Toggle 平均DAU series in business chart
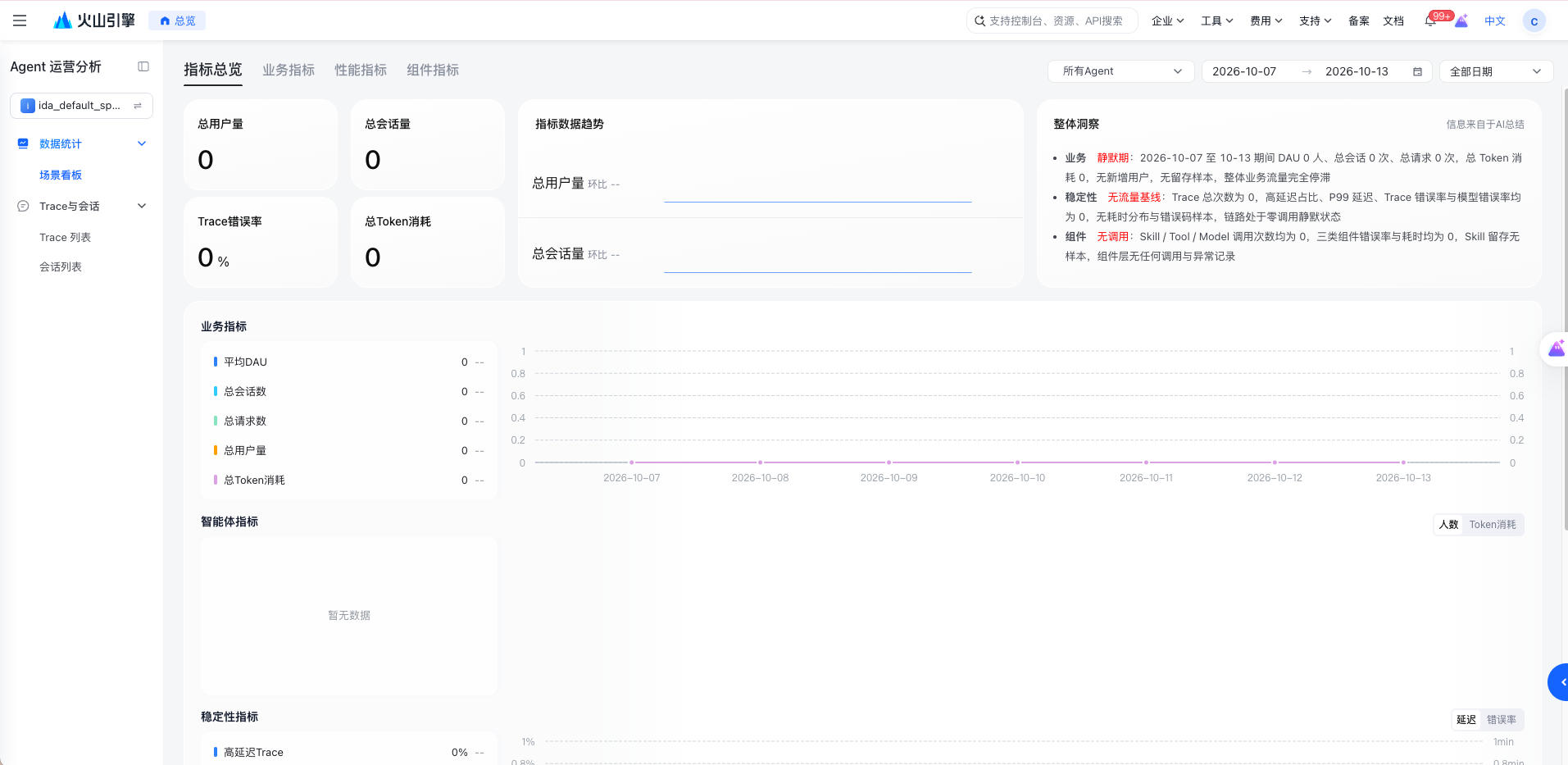 point(349,362)
